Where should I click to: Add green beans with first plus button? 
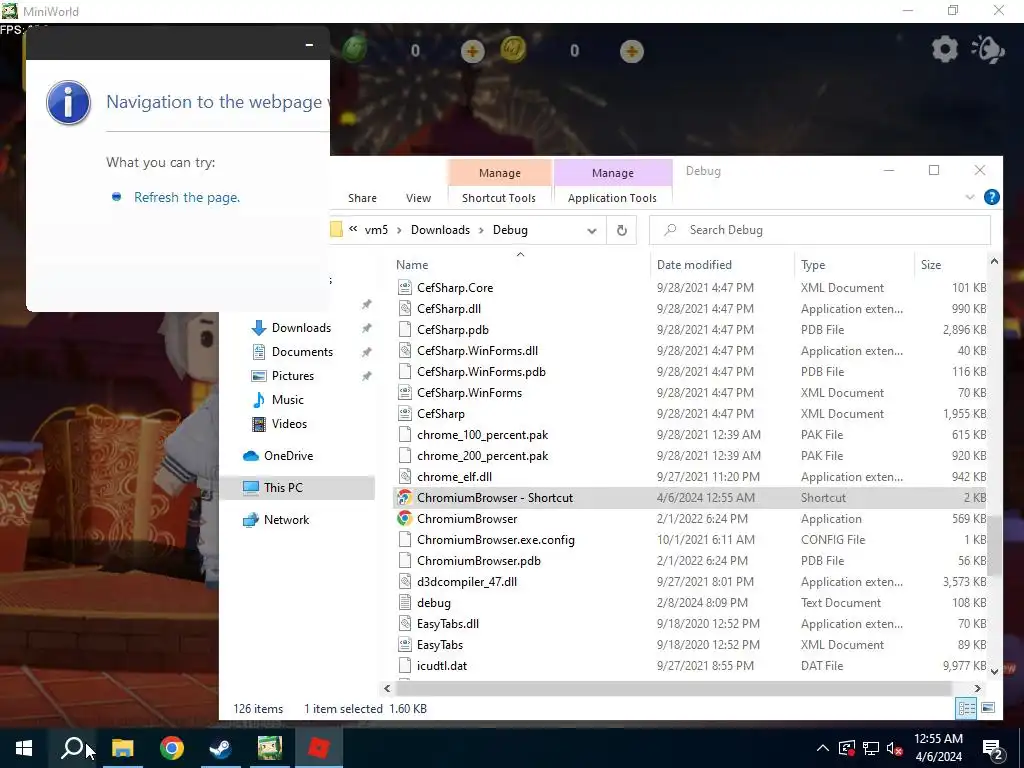pyautogui.click(x=472, y=51)
